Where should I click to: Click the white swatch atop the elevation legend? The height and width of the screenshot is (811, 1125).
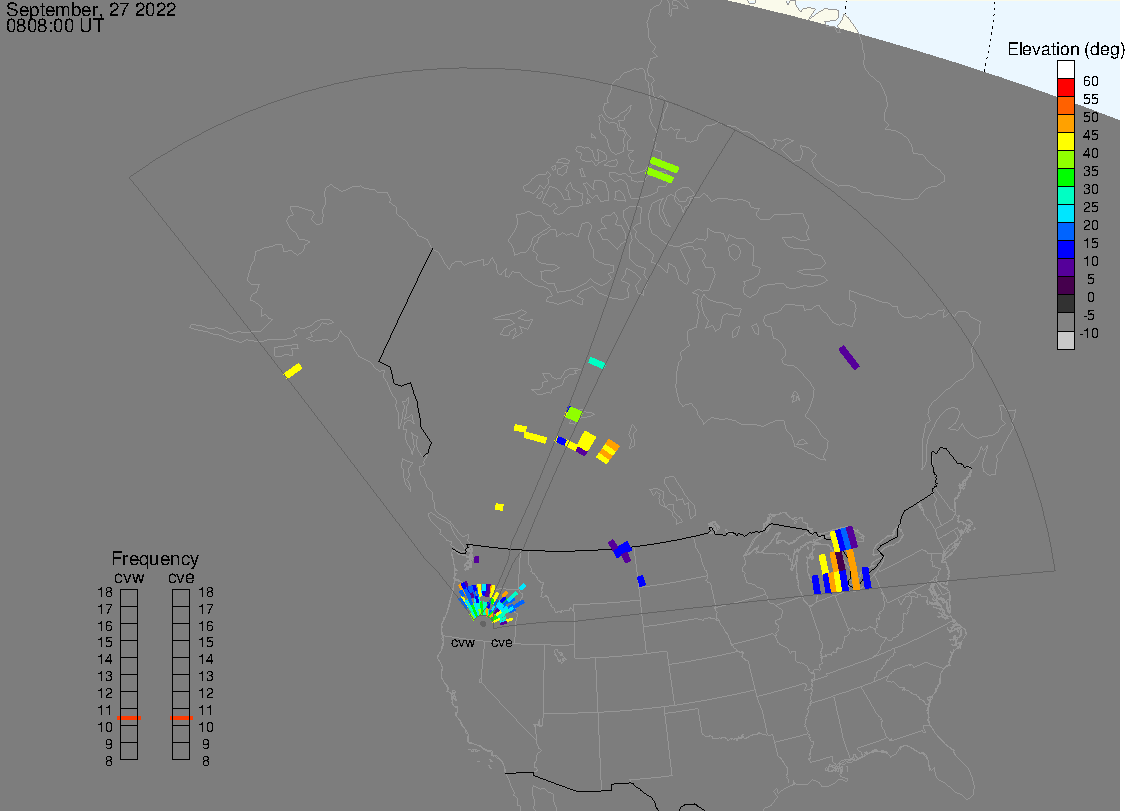1065,70
